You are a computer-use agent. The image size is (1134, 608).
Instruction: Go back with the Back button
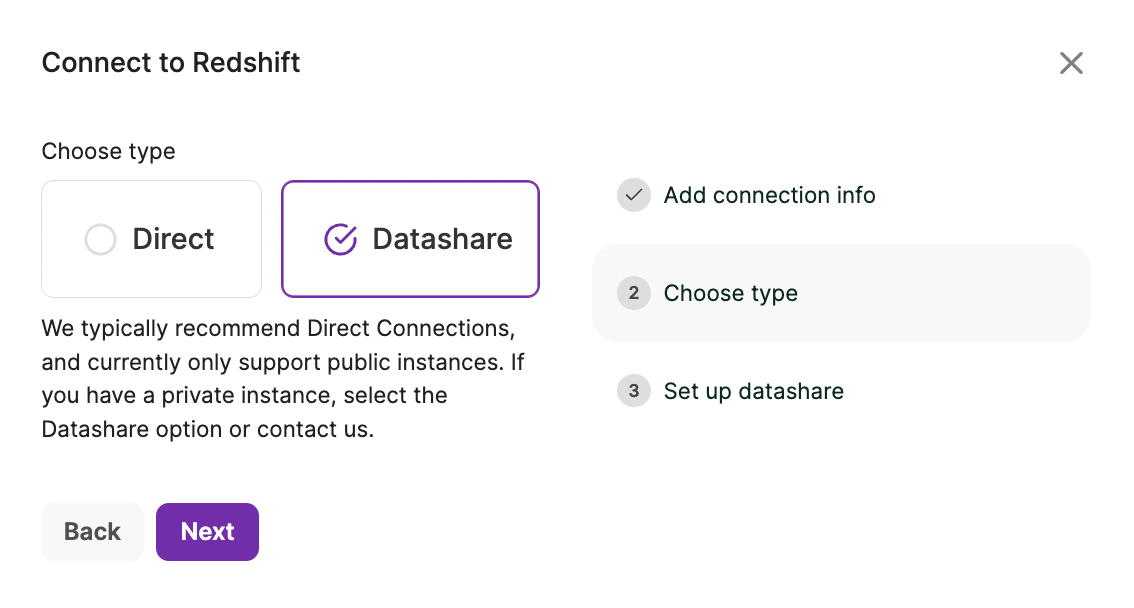pyautogui.click(x=92, y=532)
